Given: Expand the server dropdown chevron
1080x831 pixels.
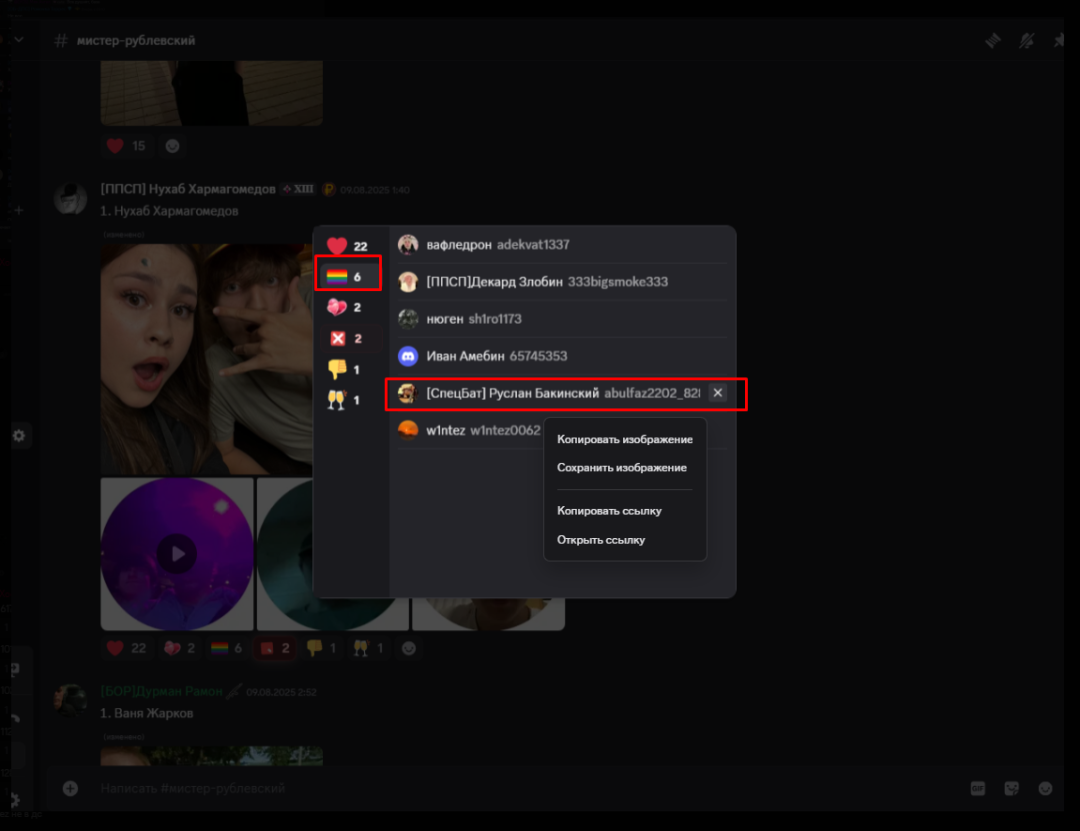Looking at the screenshot, I should click(x=19, y=39).
